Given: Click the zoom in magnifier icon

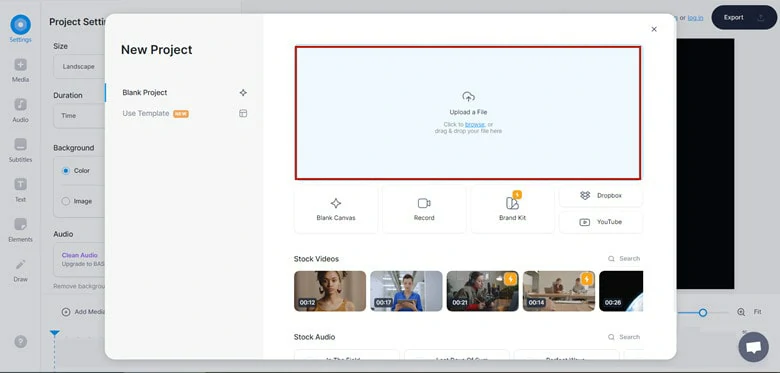Looking at the screenshot, I should (741, 312).
